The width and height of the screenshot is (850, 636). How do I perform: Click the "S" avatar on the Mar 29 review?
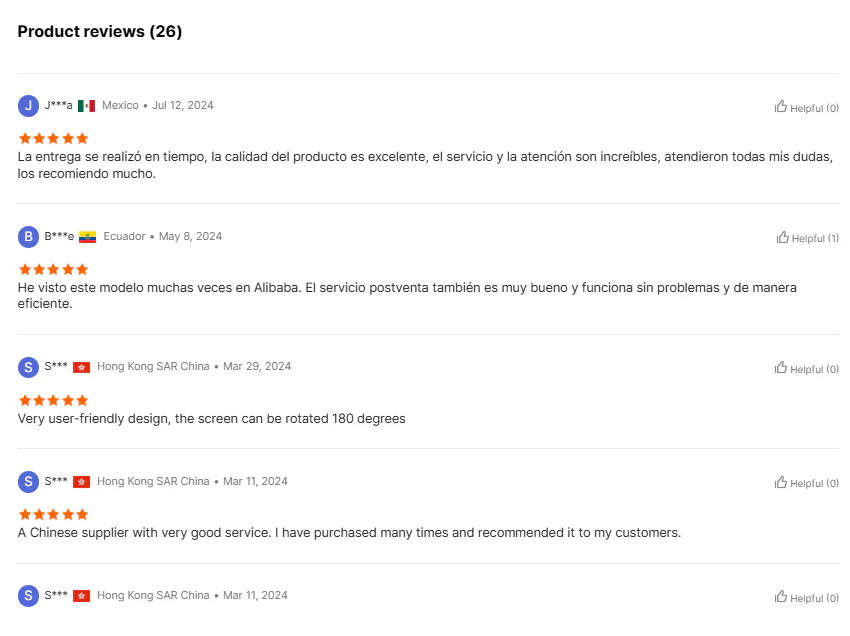pyautogui.click(x=29, y=367)
